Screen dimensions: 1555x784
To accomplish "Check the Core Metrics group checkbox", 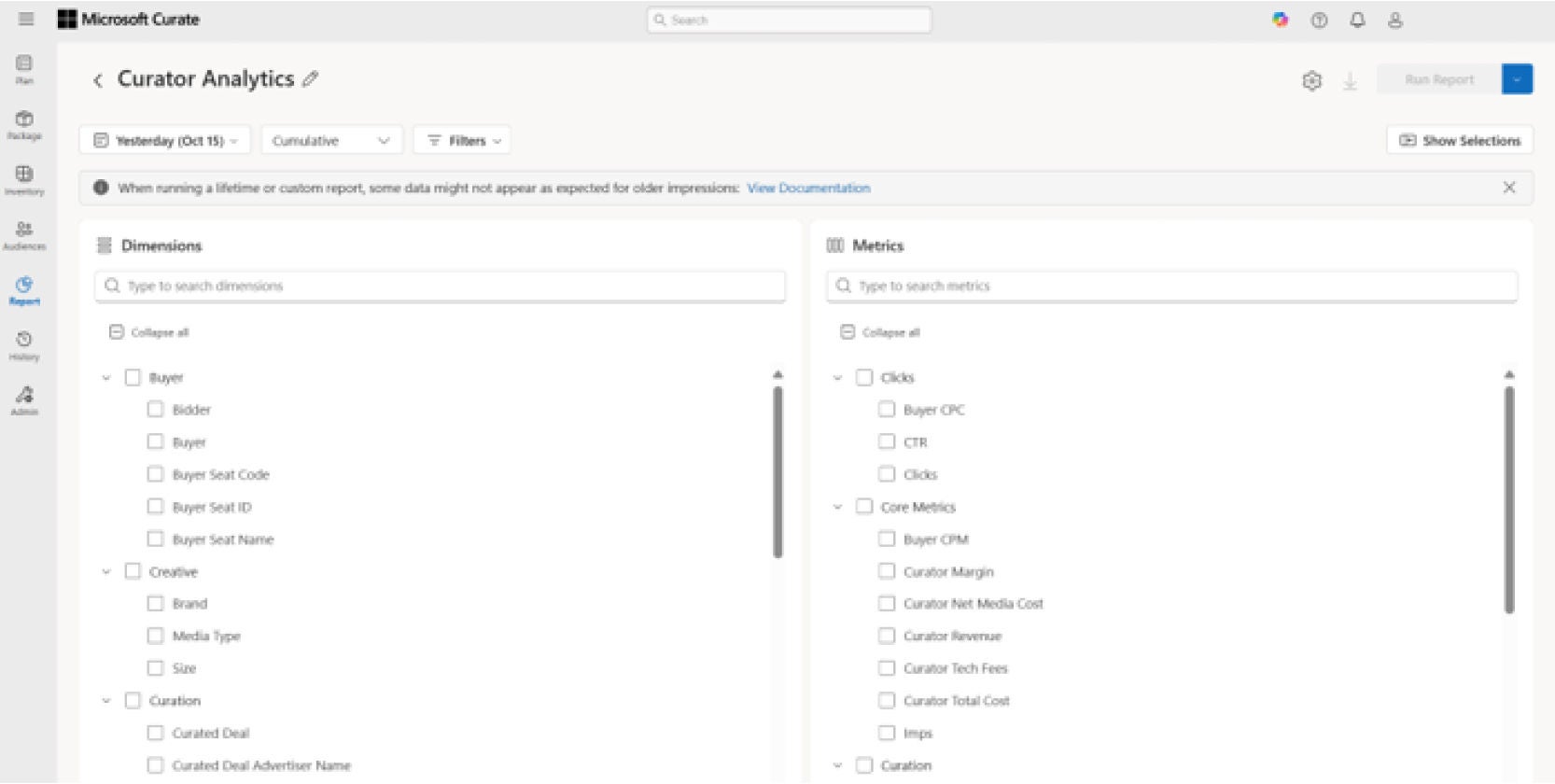I will tap(864, 506).
